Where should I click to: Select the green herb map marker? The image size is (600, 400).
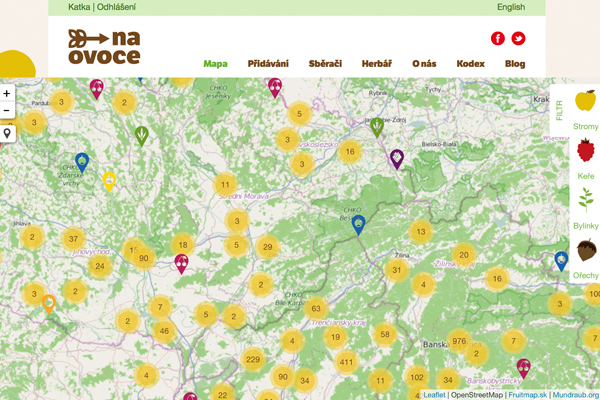[x=142, y=134]
